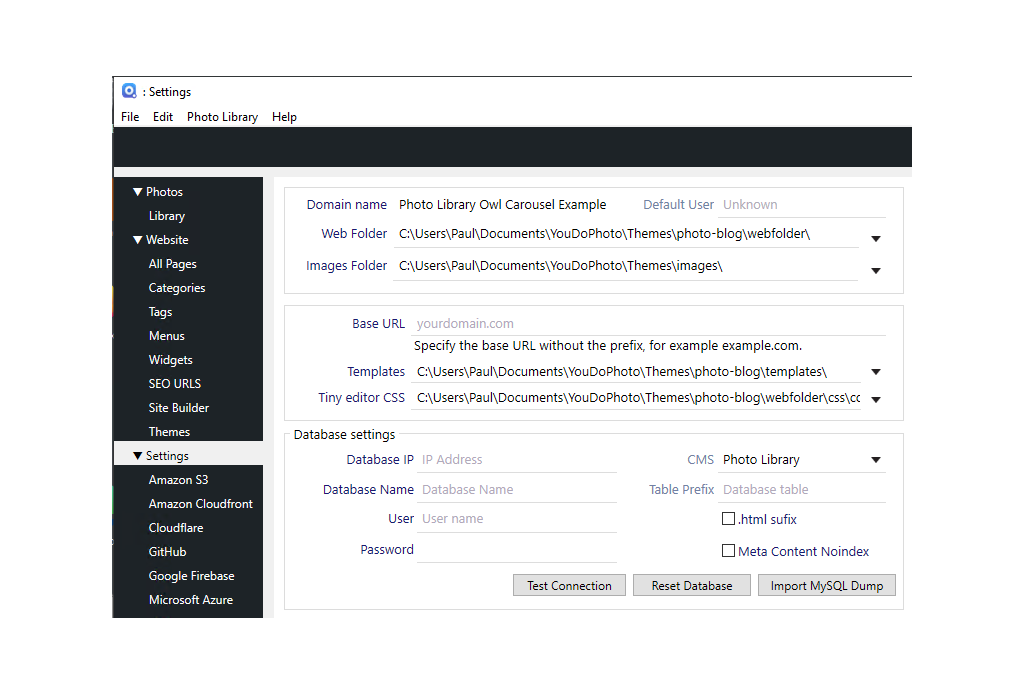Image resolution: width=1024 pixels, height=694 pixels.
Task: Click the Default User field
Action: pyautogui.click(x=802, y=205)
